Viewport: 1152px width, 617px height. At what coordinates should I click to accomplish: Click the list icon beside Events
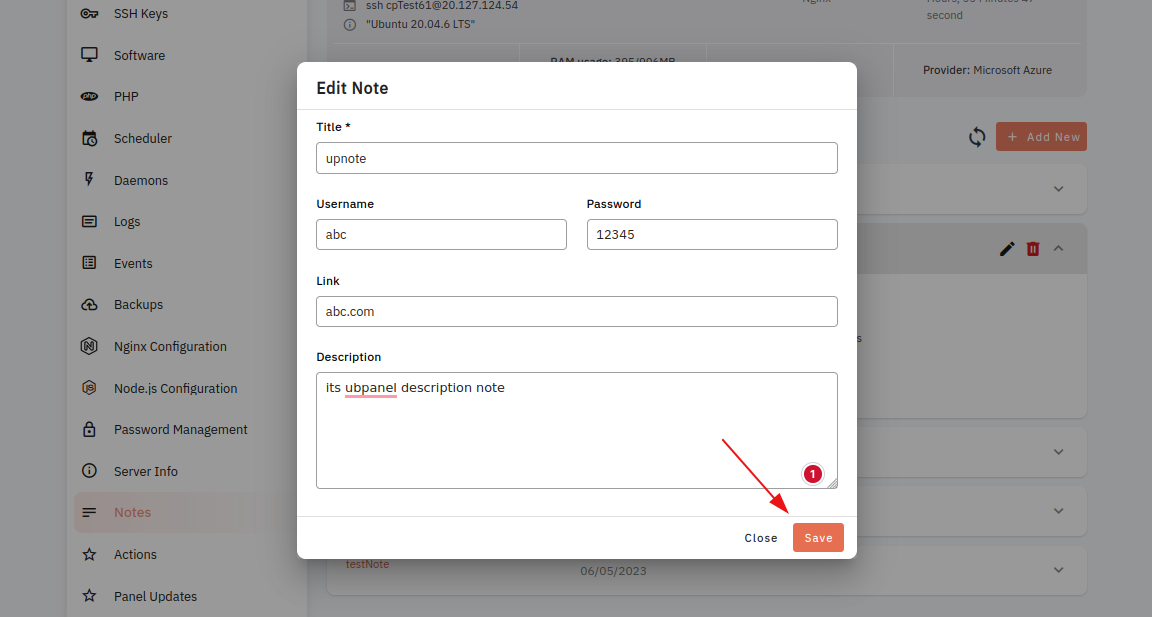[89, 263]
